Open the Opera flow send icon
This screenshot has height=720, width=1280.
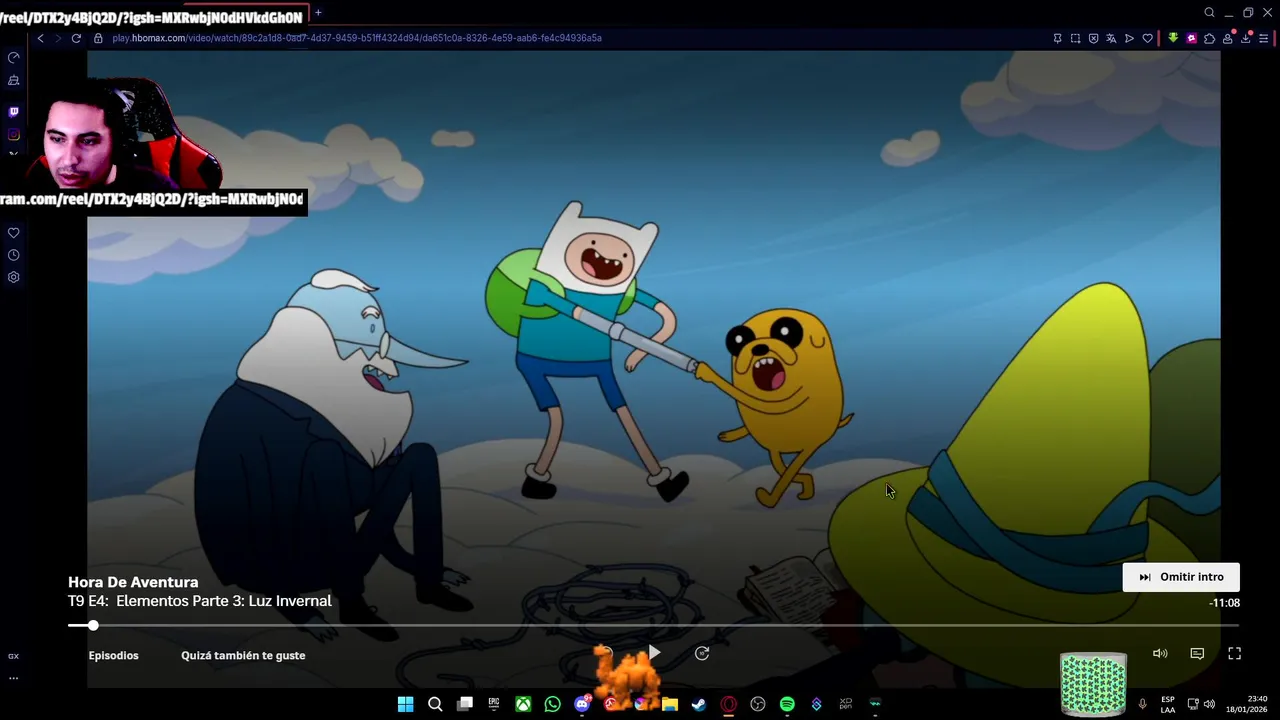pos(1129,38)
